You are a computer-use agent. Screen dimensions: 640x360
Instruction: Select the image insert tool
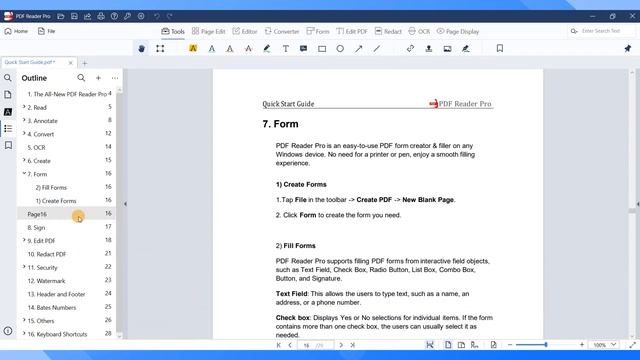[x=447, y=49]
